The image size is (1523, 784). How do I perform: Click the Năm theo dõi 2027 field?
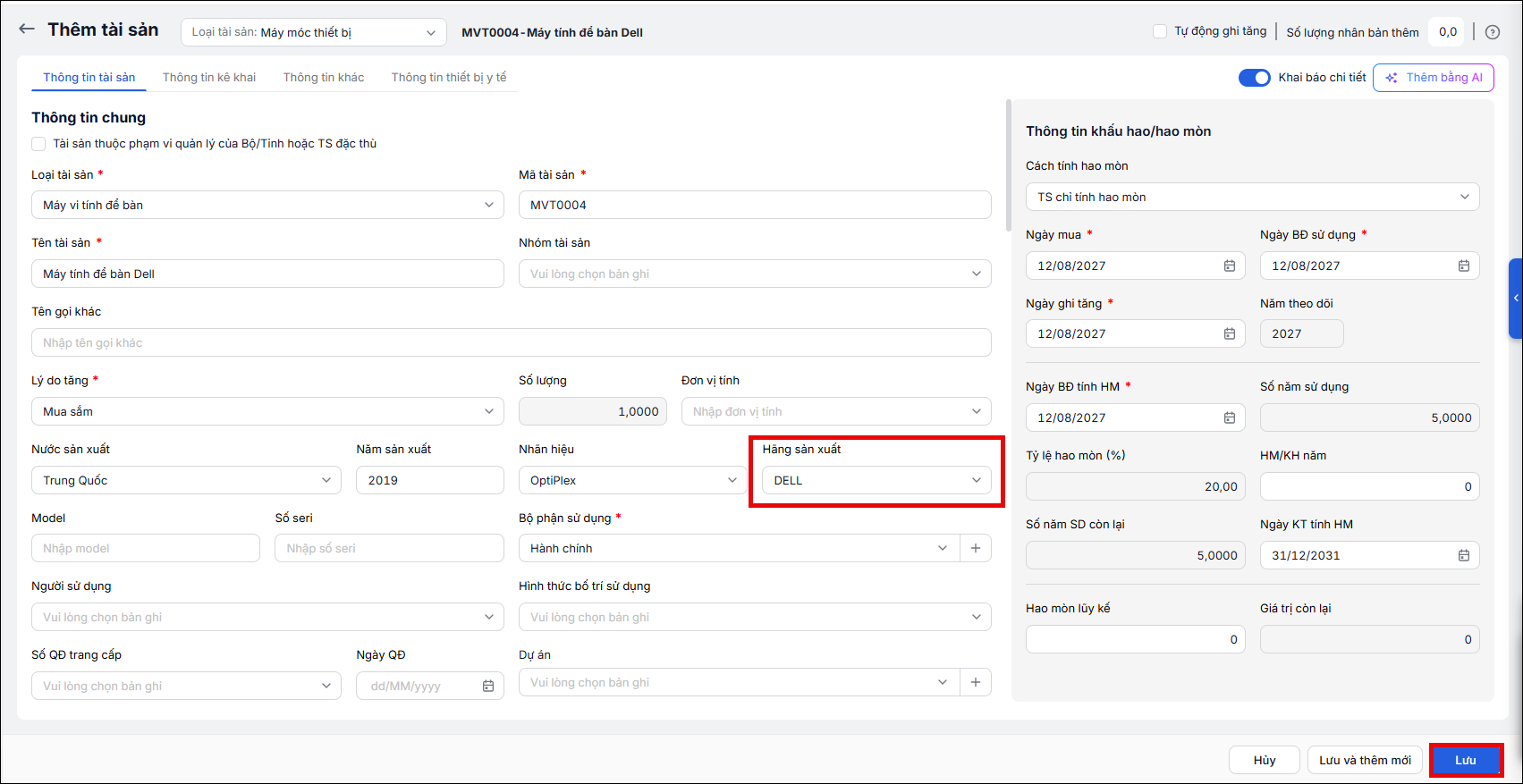coord(1302,333)
